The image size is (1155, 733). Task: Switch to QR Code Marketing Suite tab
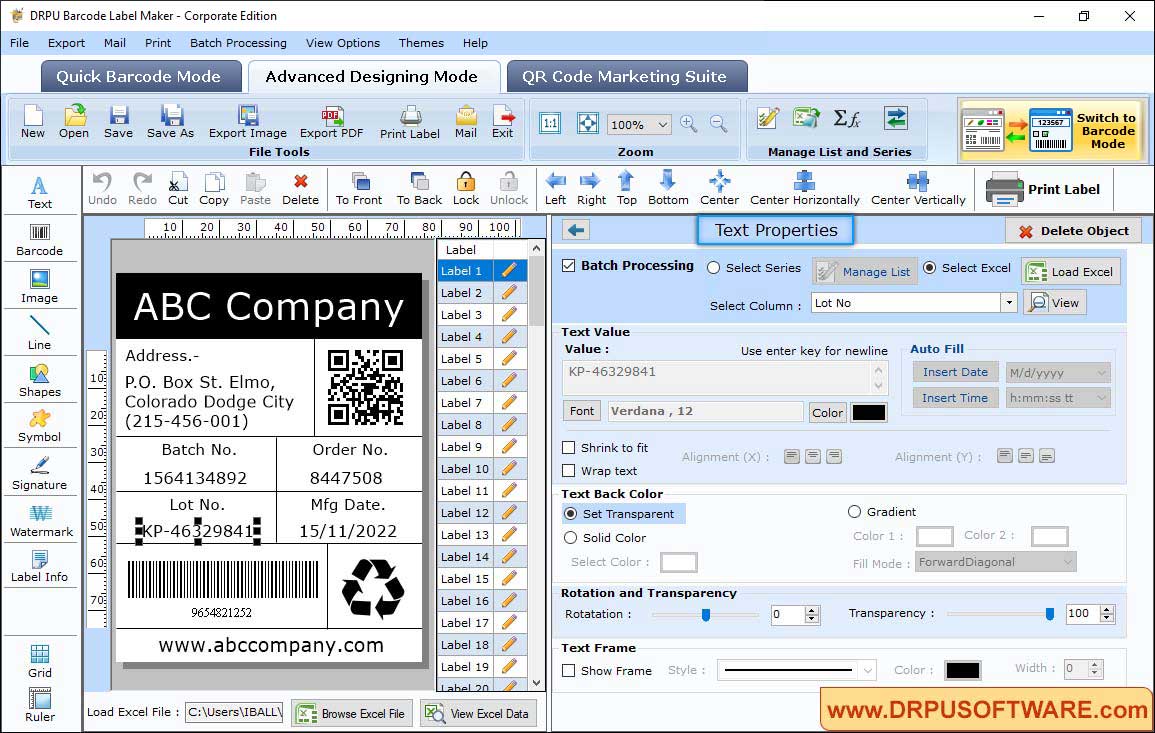tap(627, 77)
